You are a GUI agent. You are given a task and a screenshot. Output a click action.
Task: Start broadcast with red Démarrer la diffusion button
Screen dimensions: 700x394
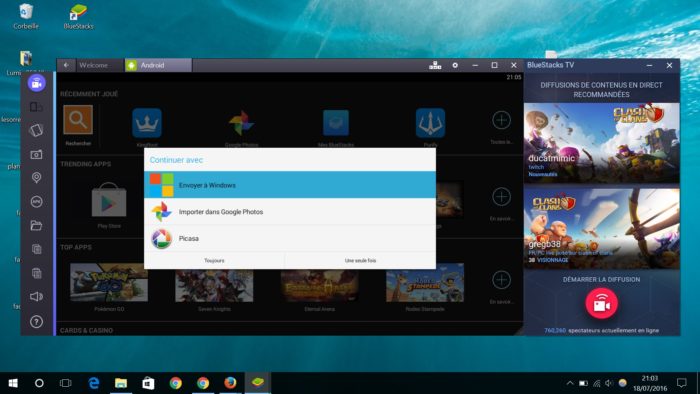click(601, 303)
